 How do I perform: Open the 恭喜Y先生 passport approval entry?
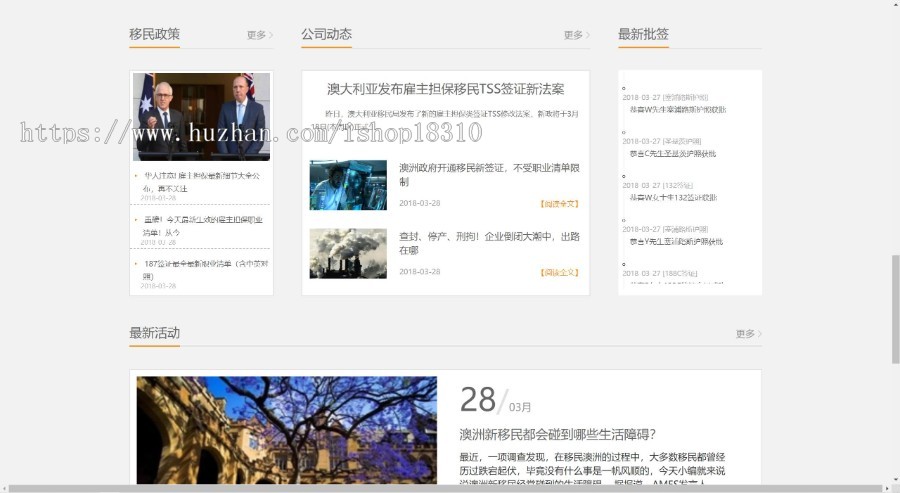click(x=676, y=242)
